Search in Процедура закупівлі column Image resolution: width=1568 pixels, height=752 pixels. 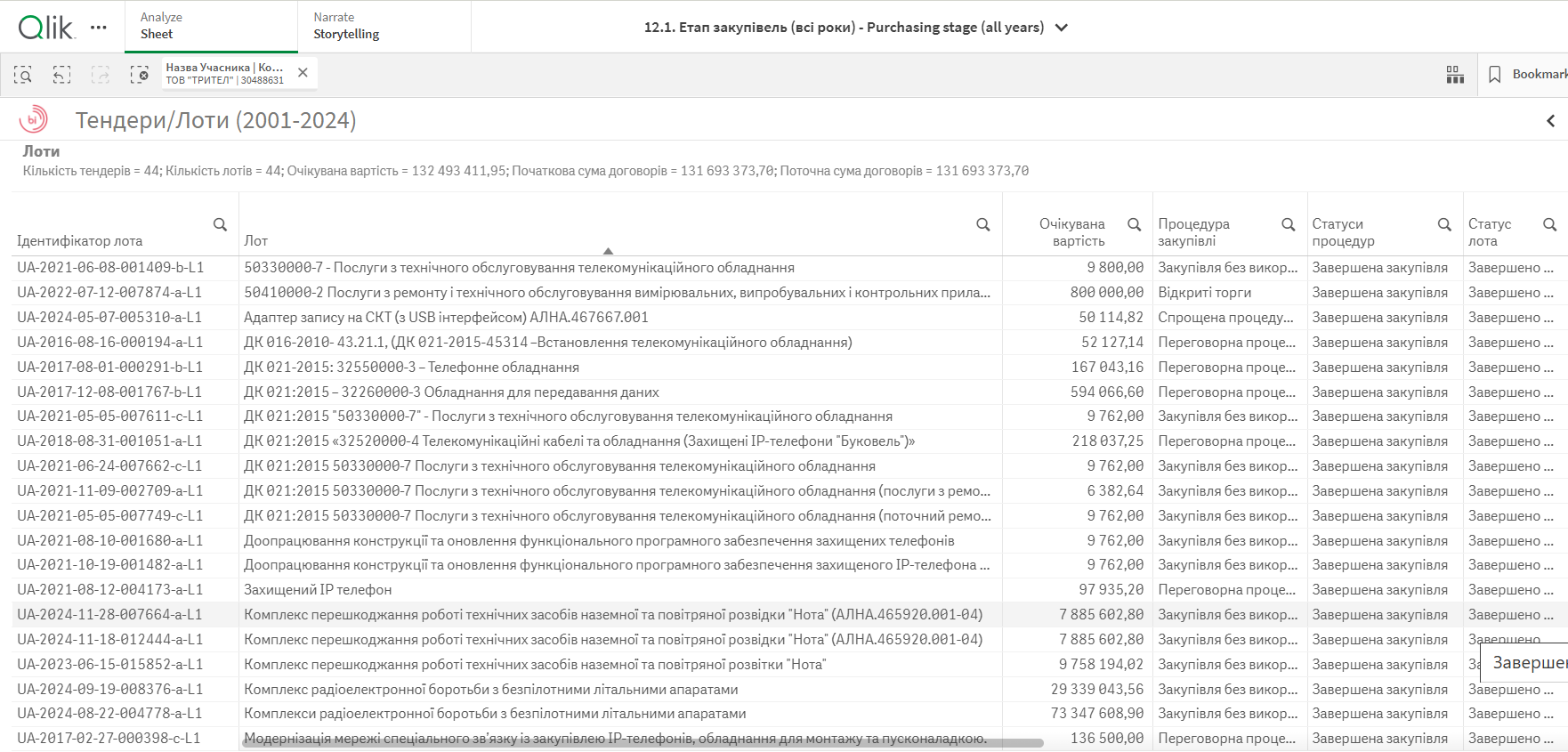tap(1288, 224)
